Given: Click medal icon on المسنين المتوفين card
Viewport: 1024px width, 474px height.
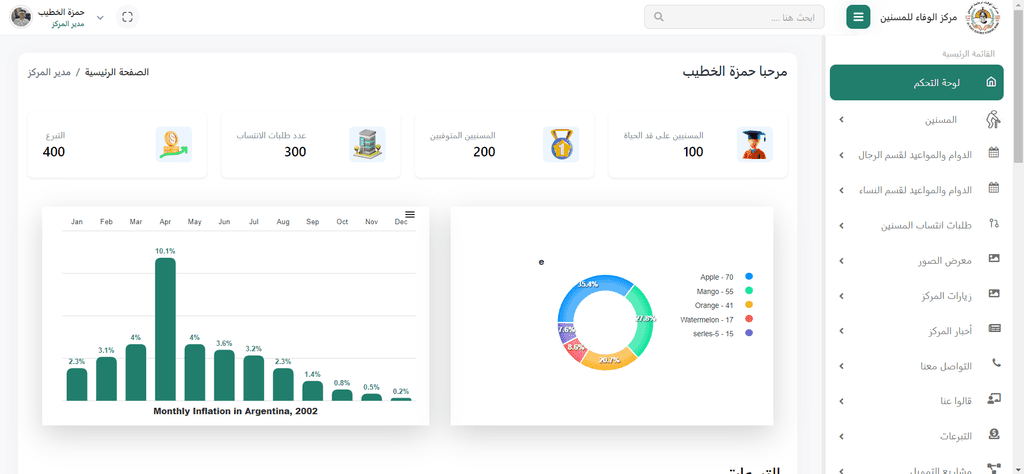Looking at the screenshot, I should click(x=561, y=144).
